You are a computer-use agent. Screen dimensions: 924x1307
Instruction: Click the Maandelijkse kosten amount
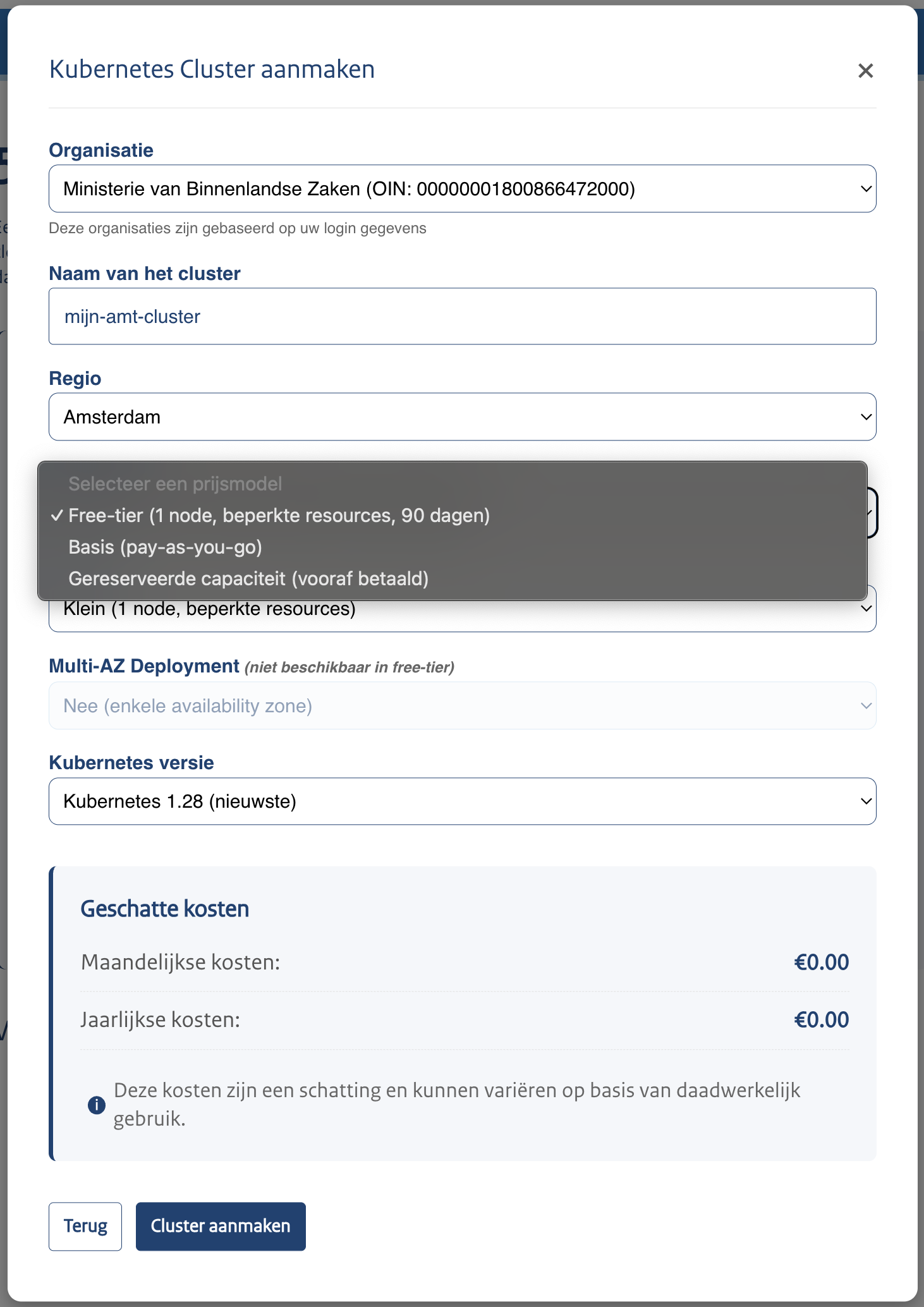click(821, 962)
